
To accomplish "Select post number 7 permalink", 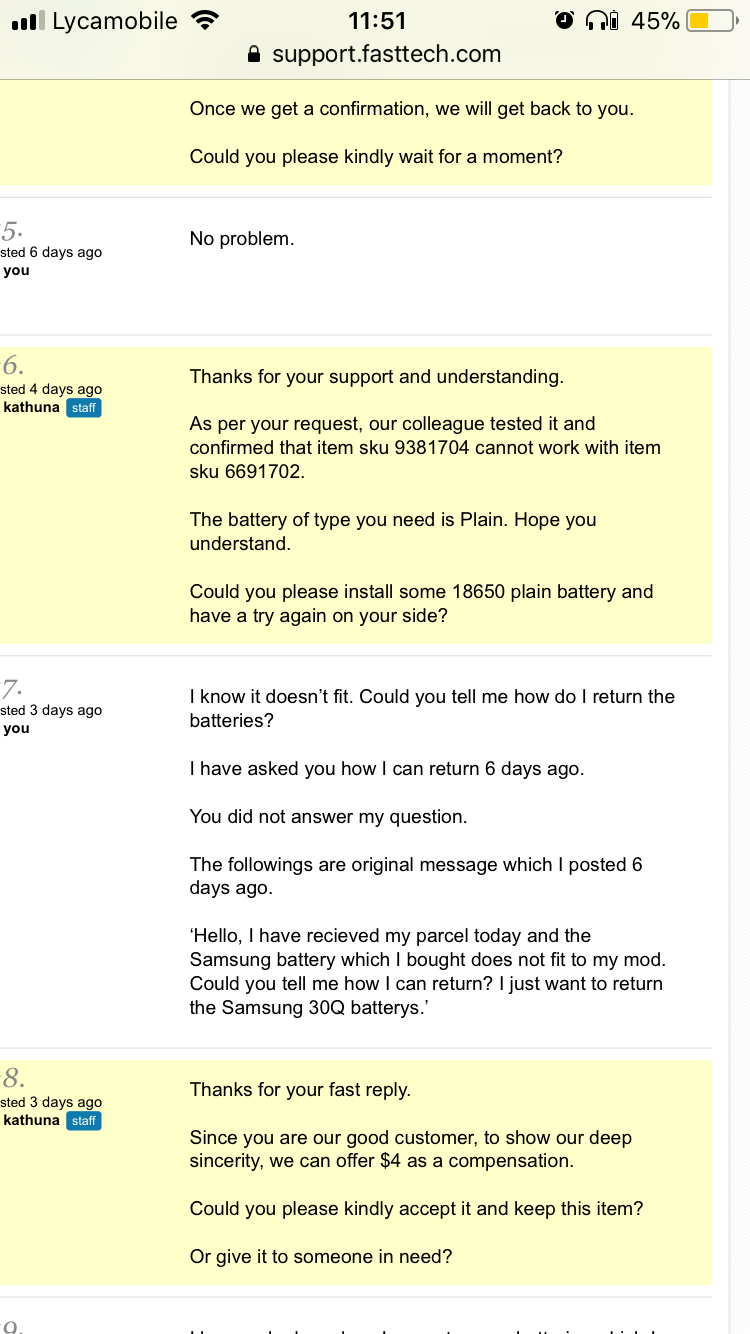I will pyautogui.click(x=11, y=688).
